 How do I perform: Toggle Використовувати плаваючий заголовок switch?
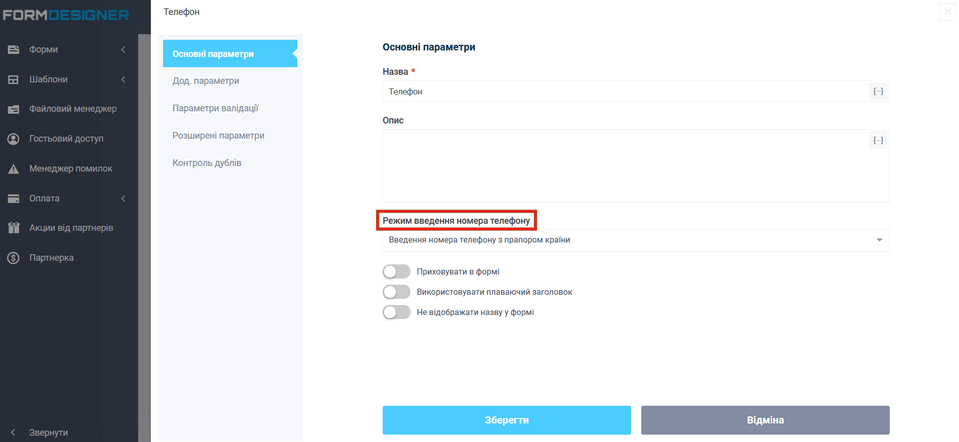coord(397,292)
